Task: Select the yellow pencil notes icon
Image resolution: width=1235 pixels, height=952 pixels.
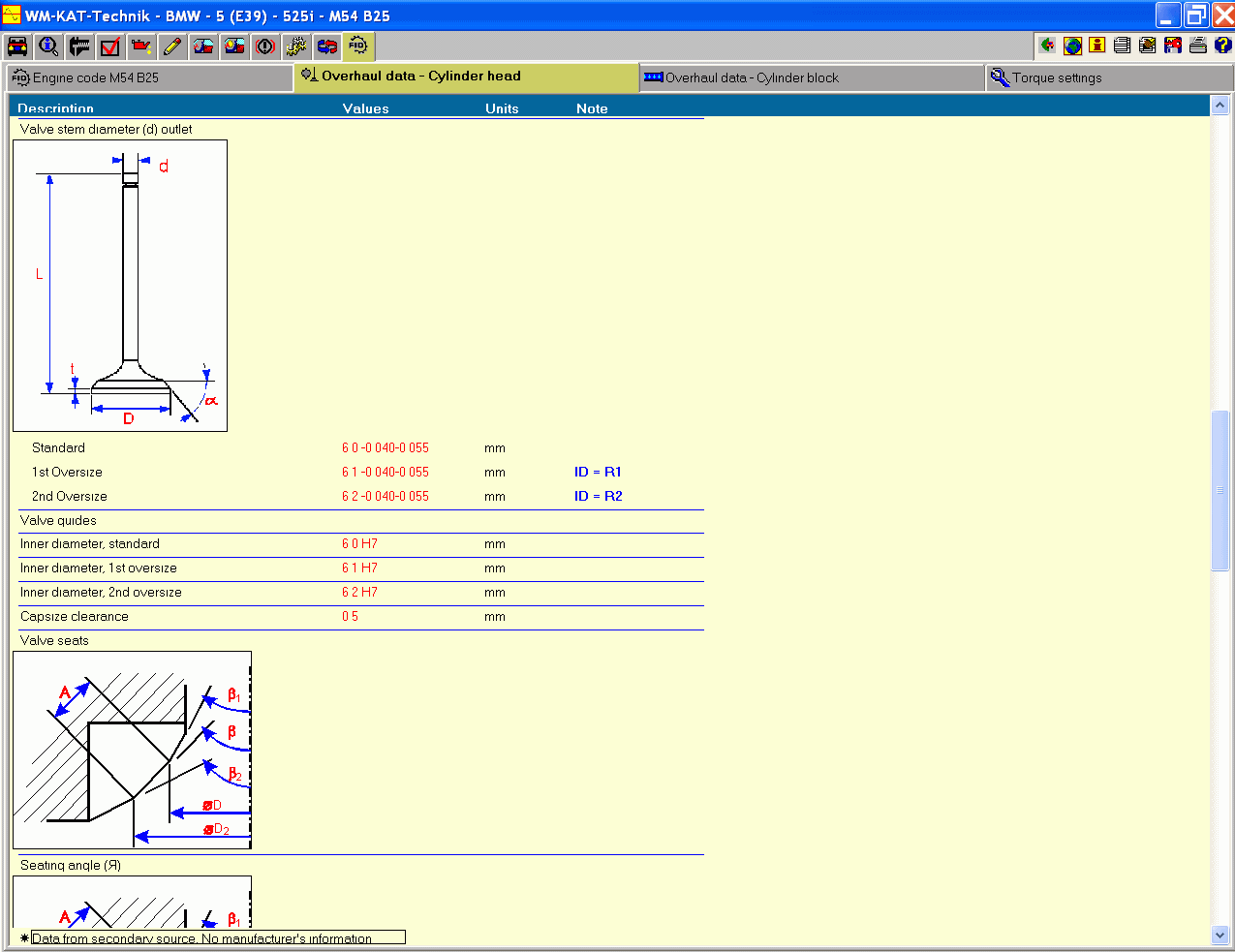Action: click(172, 46)
